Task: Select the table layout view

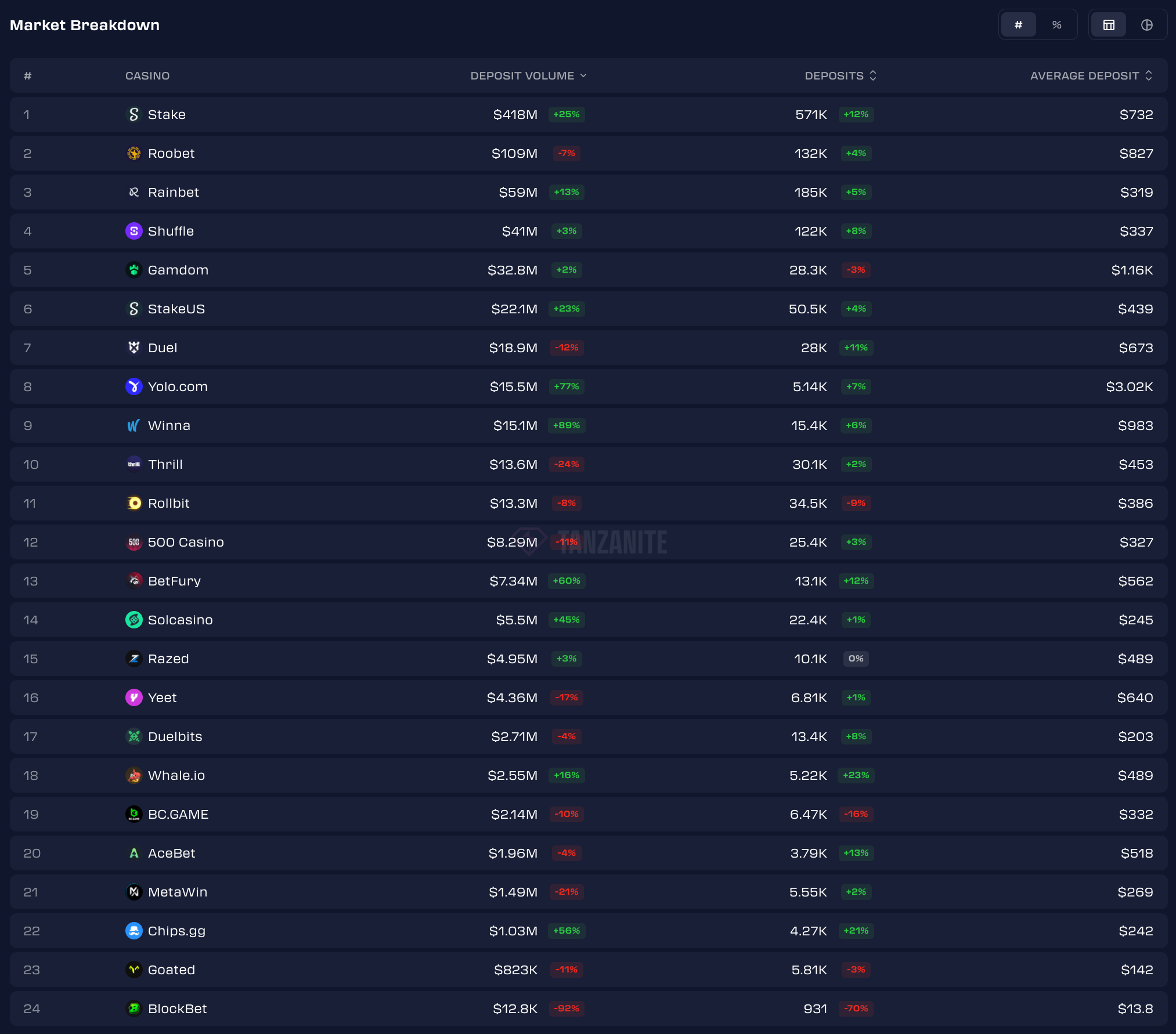Action: 1109,25
